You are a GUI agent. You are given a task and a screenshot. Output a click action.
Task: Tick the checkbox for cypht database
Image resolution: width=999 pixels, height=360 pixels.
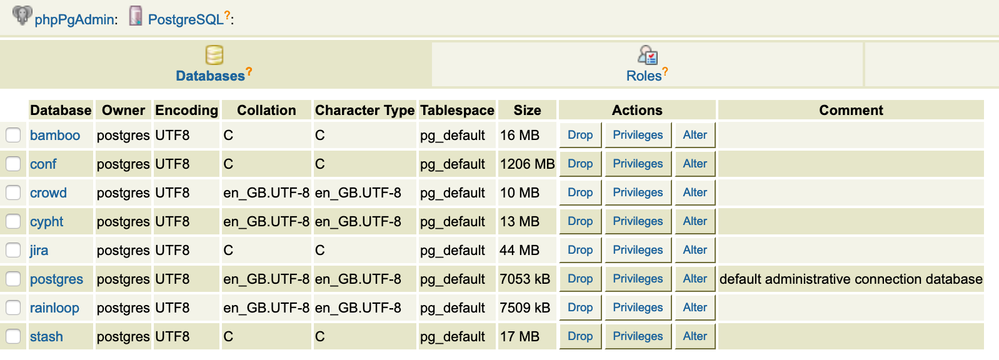[x=13, y=222]
